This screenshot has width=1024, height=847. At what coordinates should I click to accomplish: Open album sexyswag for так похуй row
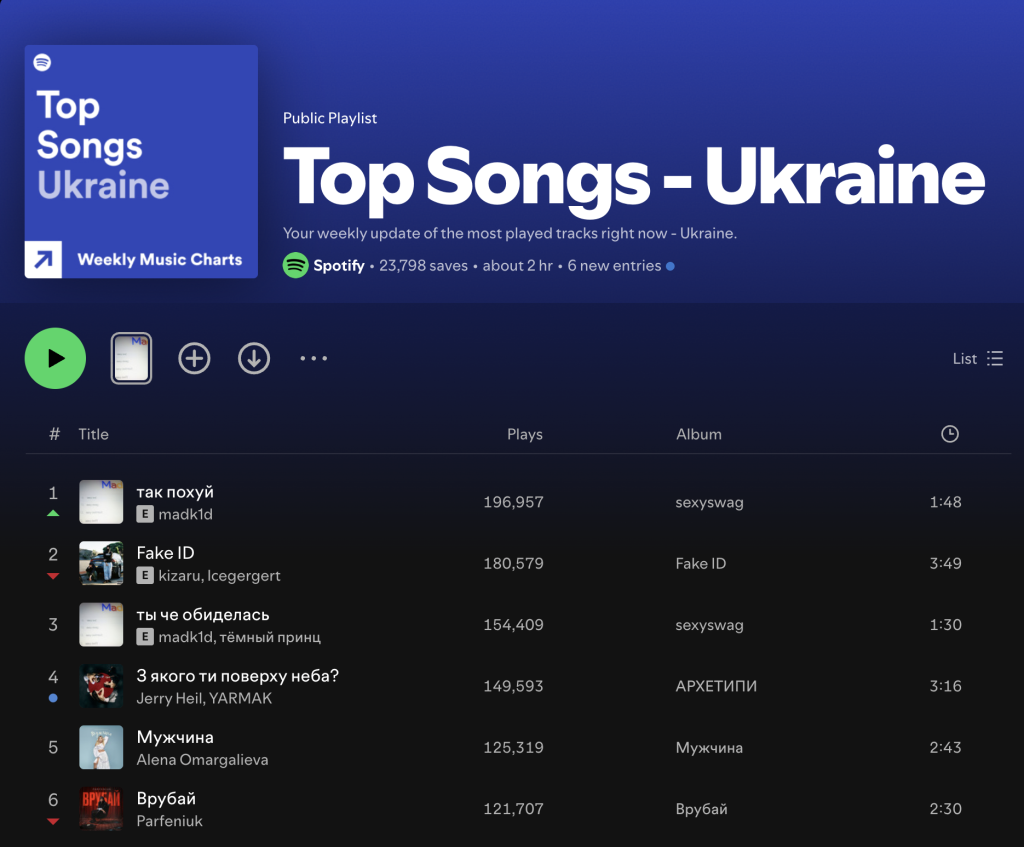[709, 502]
